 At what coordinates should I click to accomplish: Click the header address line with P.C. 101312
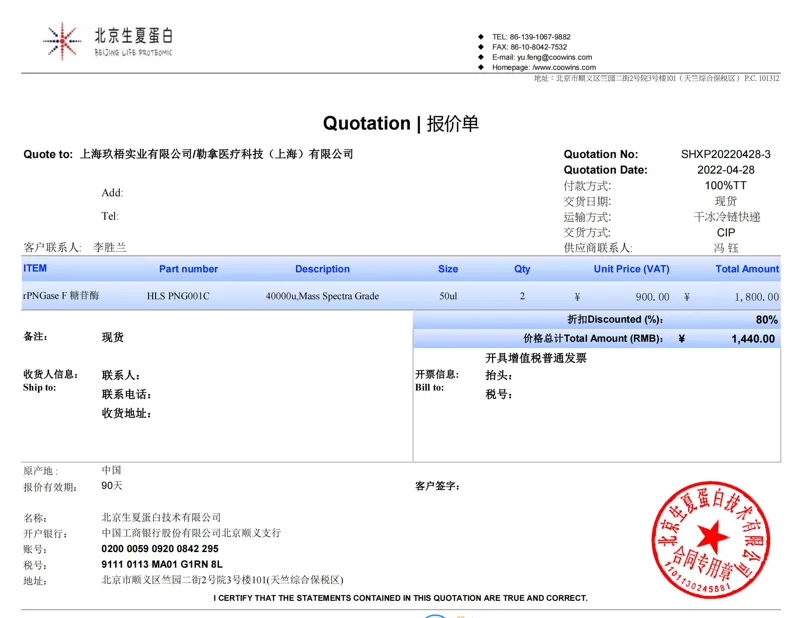pos(657,78)
